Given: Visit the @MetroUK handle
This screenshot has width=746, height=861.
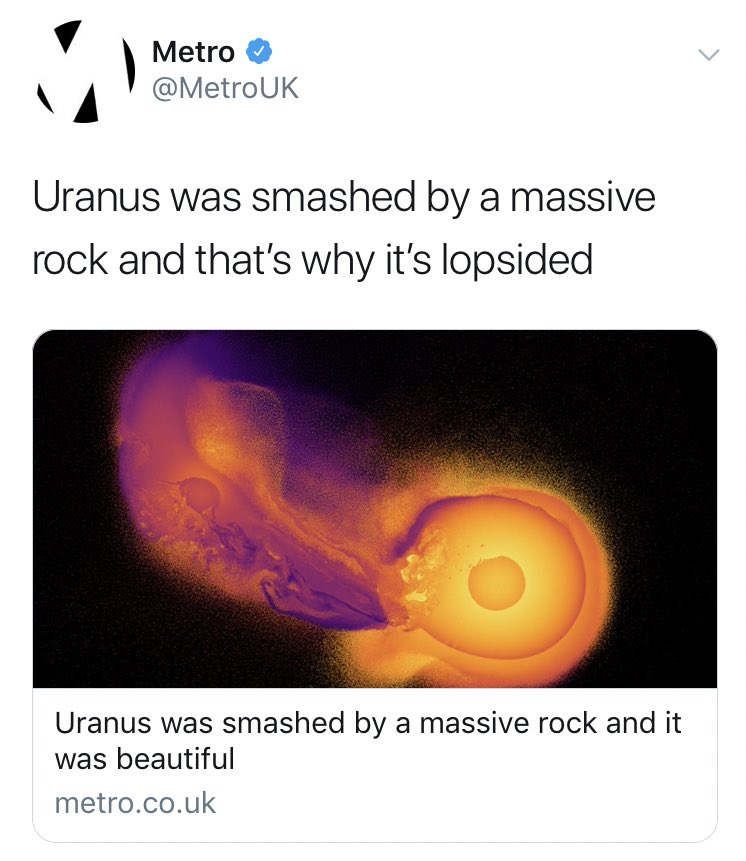Looking at the screenshot, I should click(225, 88).
